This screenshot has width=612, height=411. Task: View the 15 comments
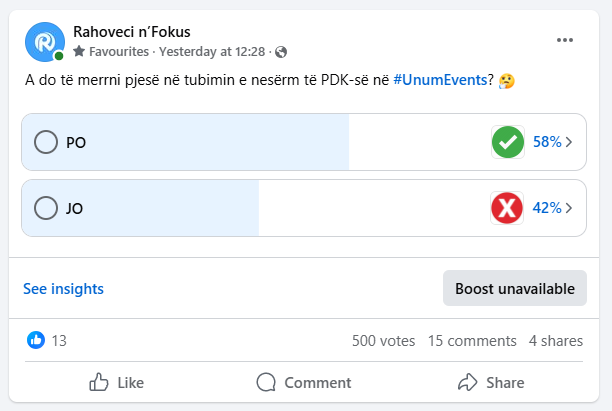click(x=472, y=341)
